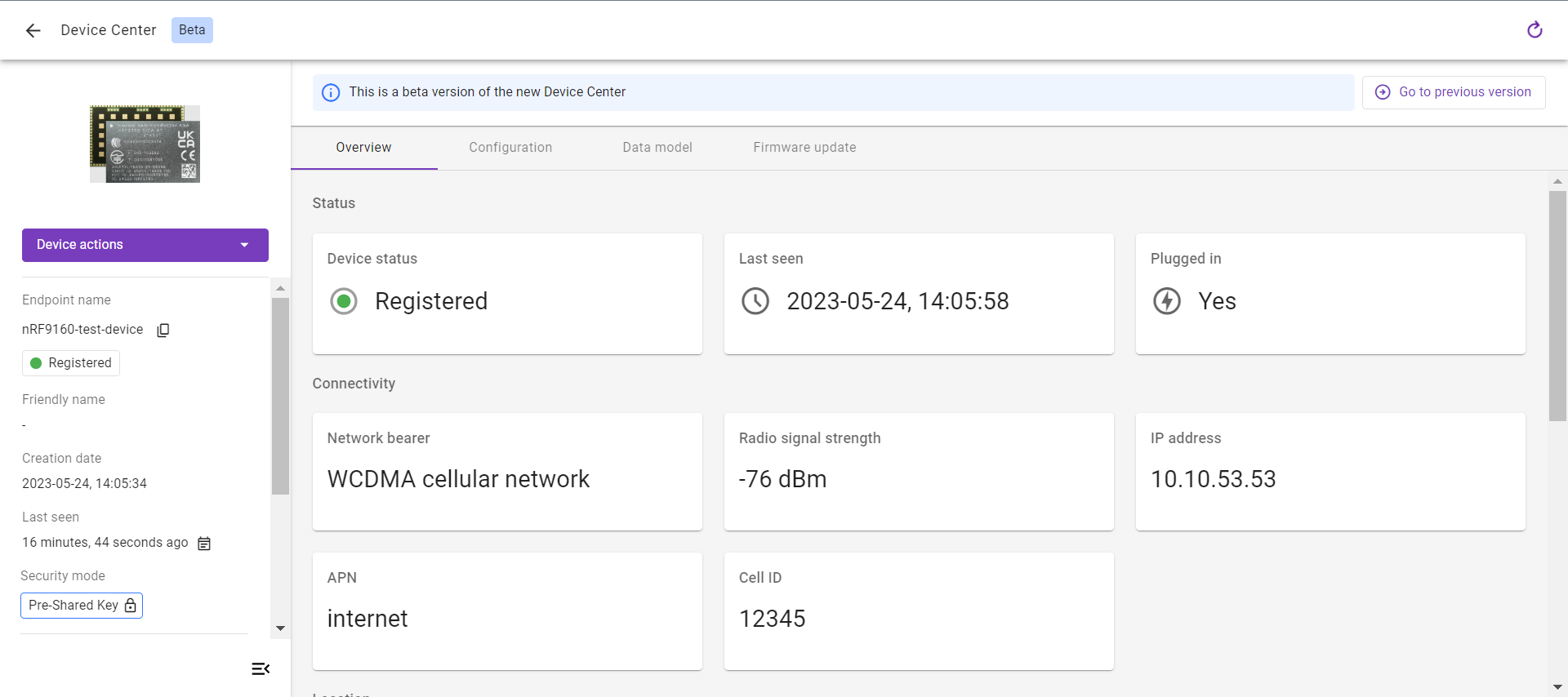Screen dimensions: 1568x697
Task: Click the Radio signal strength card title
Action: click(810, 438)
